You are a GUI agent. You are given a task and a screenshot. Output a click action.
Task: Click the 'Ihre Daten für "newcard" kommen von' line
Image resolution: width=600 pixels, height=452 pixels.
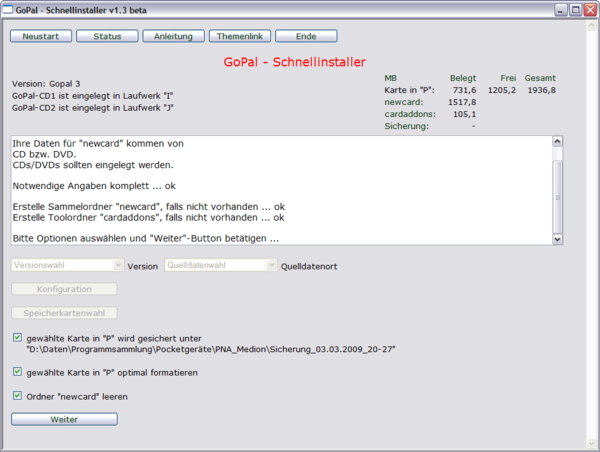click(98, 144)
